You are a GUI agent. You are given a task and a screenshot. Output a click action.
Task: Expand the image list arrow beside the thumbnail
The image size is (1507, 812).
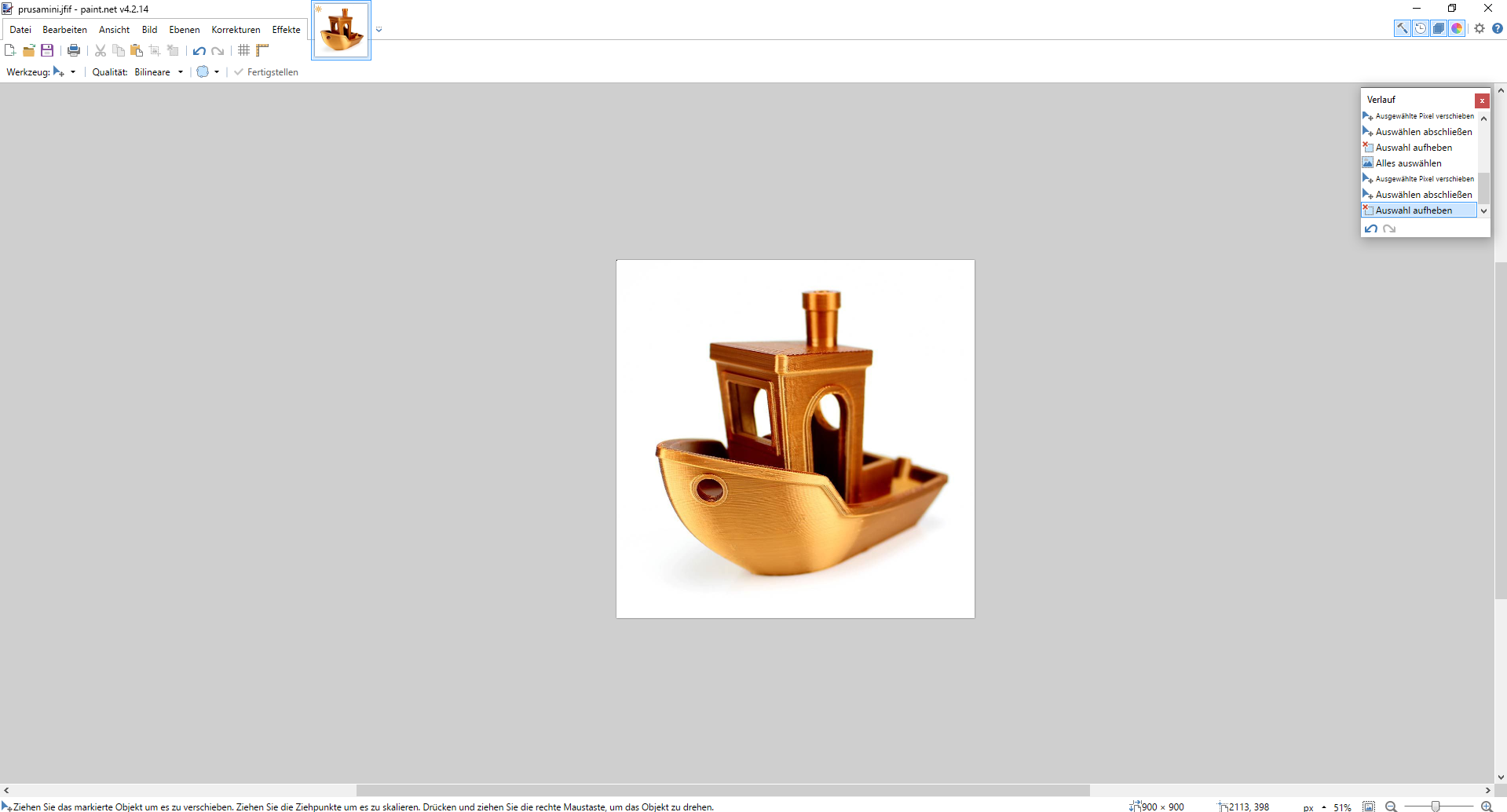click(x=379, y=30)
